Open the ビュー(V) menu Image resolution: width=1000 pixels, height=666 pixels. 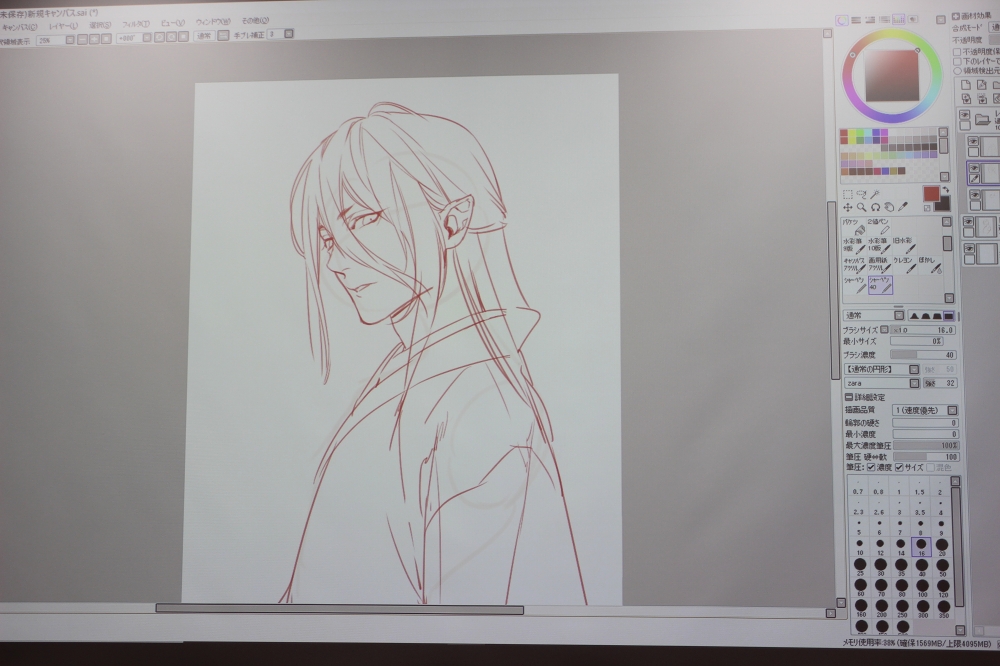[x=172, y=23]
